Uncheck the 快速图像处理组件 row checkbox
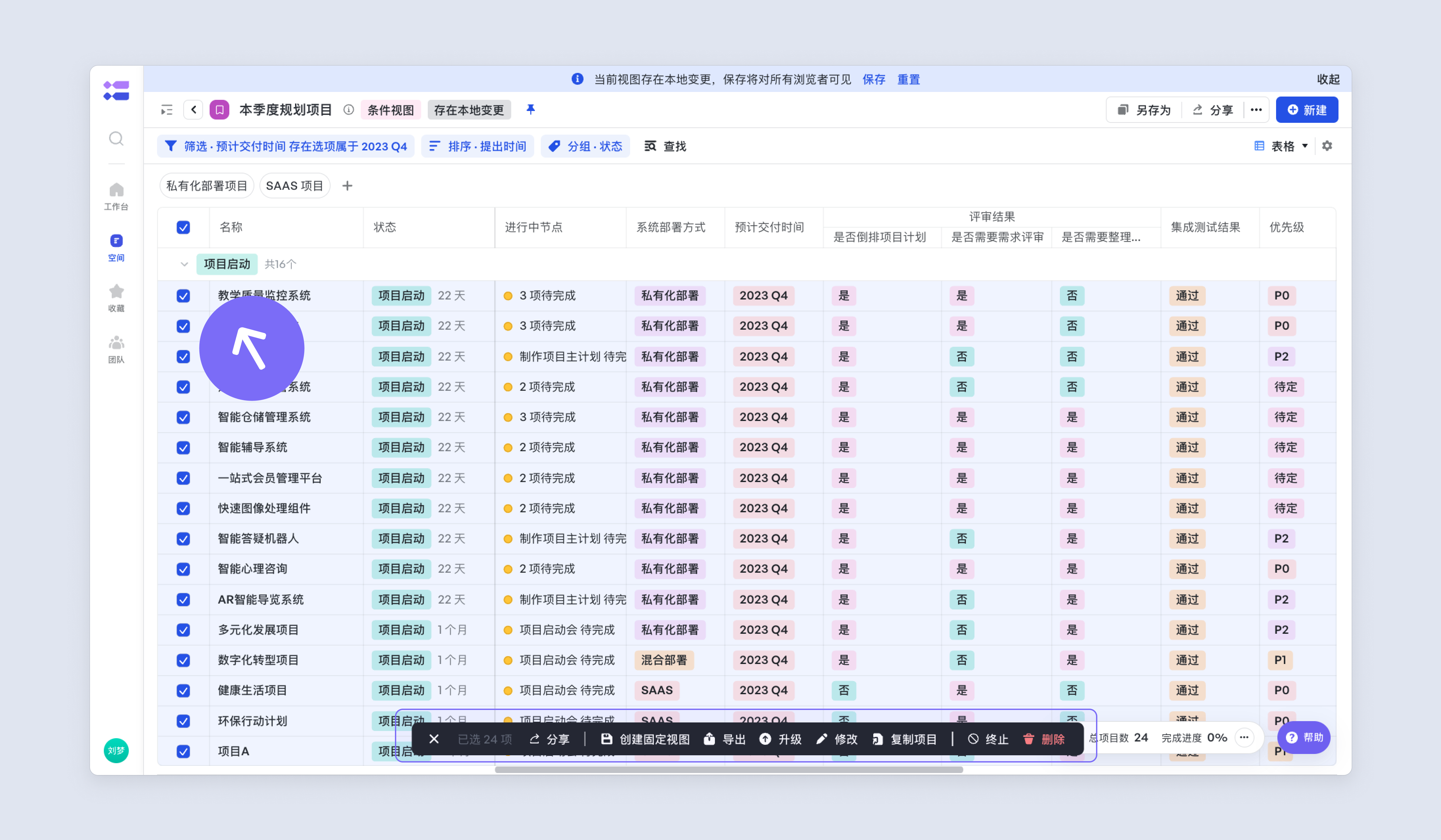Screen dimensions: 1441x840 183,508
